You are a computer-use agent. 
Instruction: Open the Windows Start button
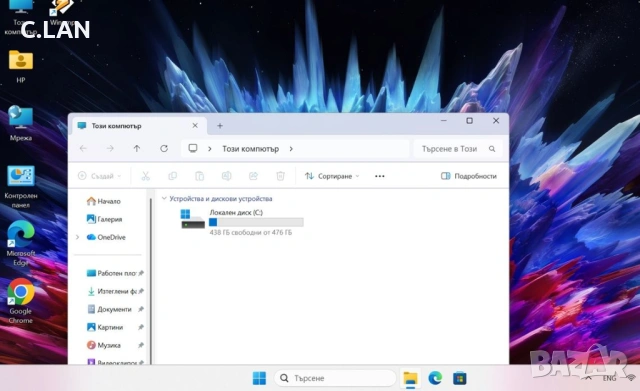[259, 378]
